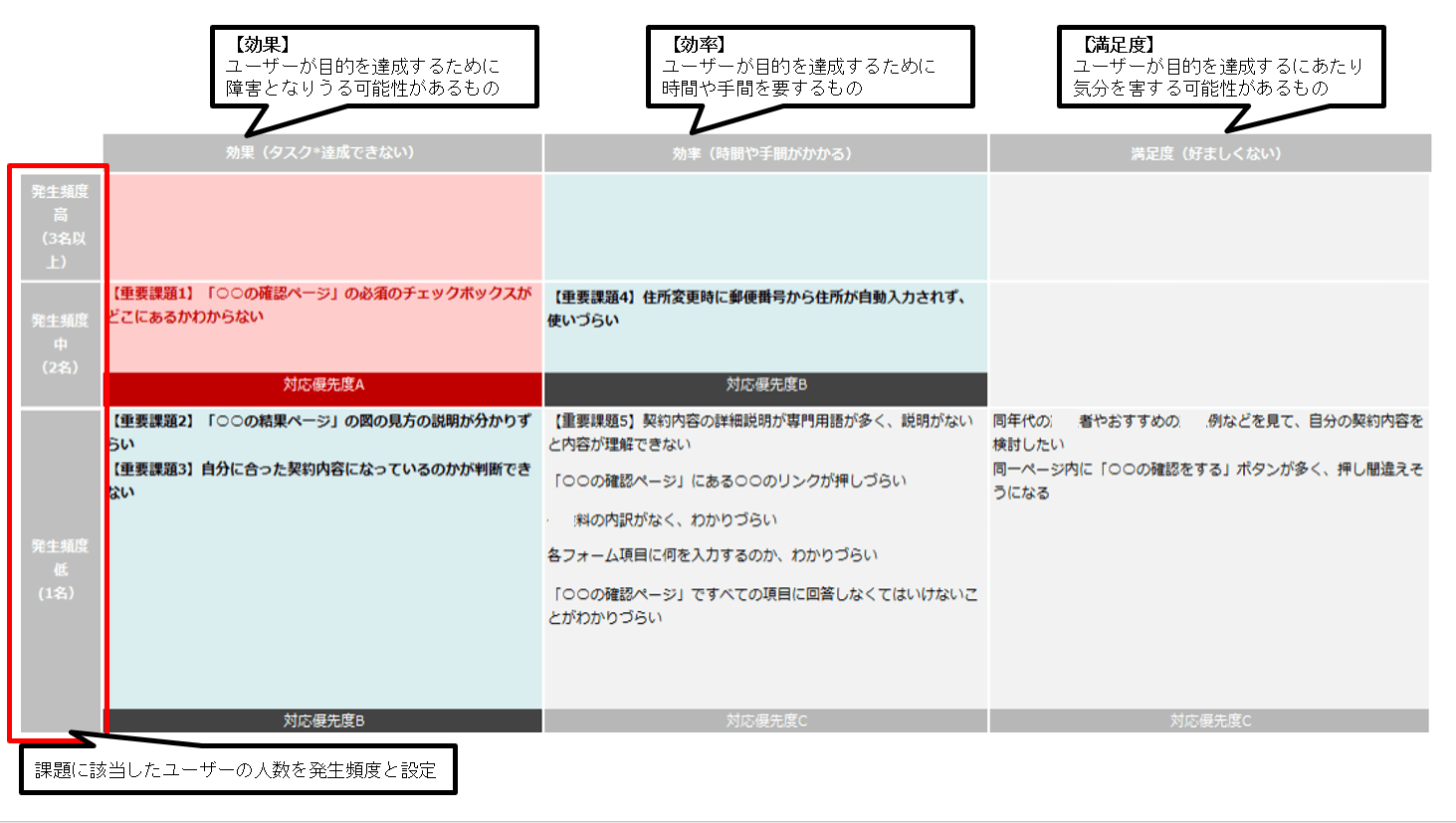Click the bottom callout about 発生頻度と設定

[x=237, y=770]
